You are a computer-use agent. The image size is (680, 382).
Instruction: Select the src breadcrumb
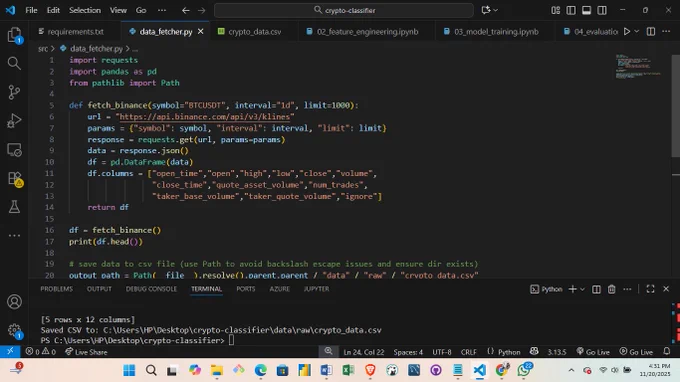click(x=42, y=49)
